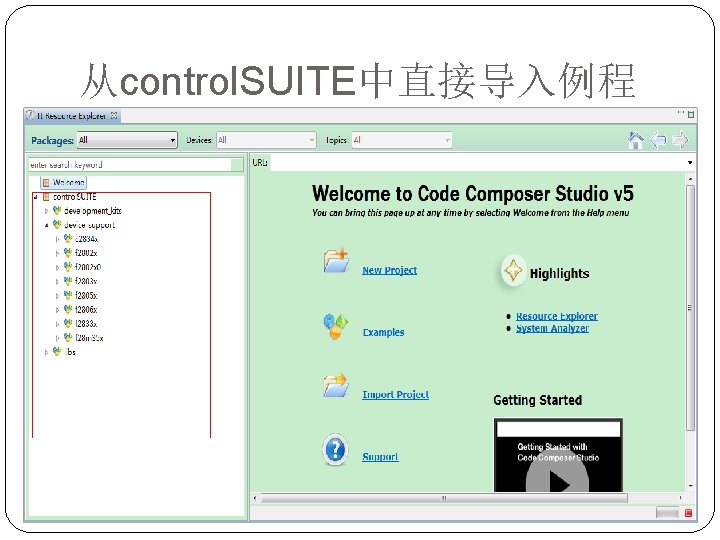This screenshot has height=540, width=720.
Task: Open the URL history dropdown arrow
Action: (690, 163)
